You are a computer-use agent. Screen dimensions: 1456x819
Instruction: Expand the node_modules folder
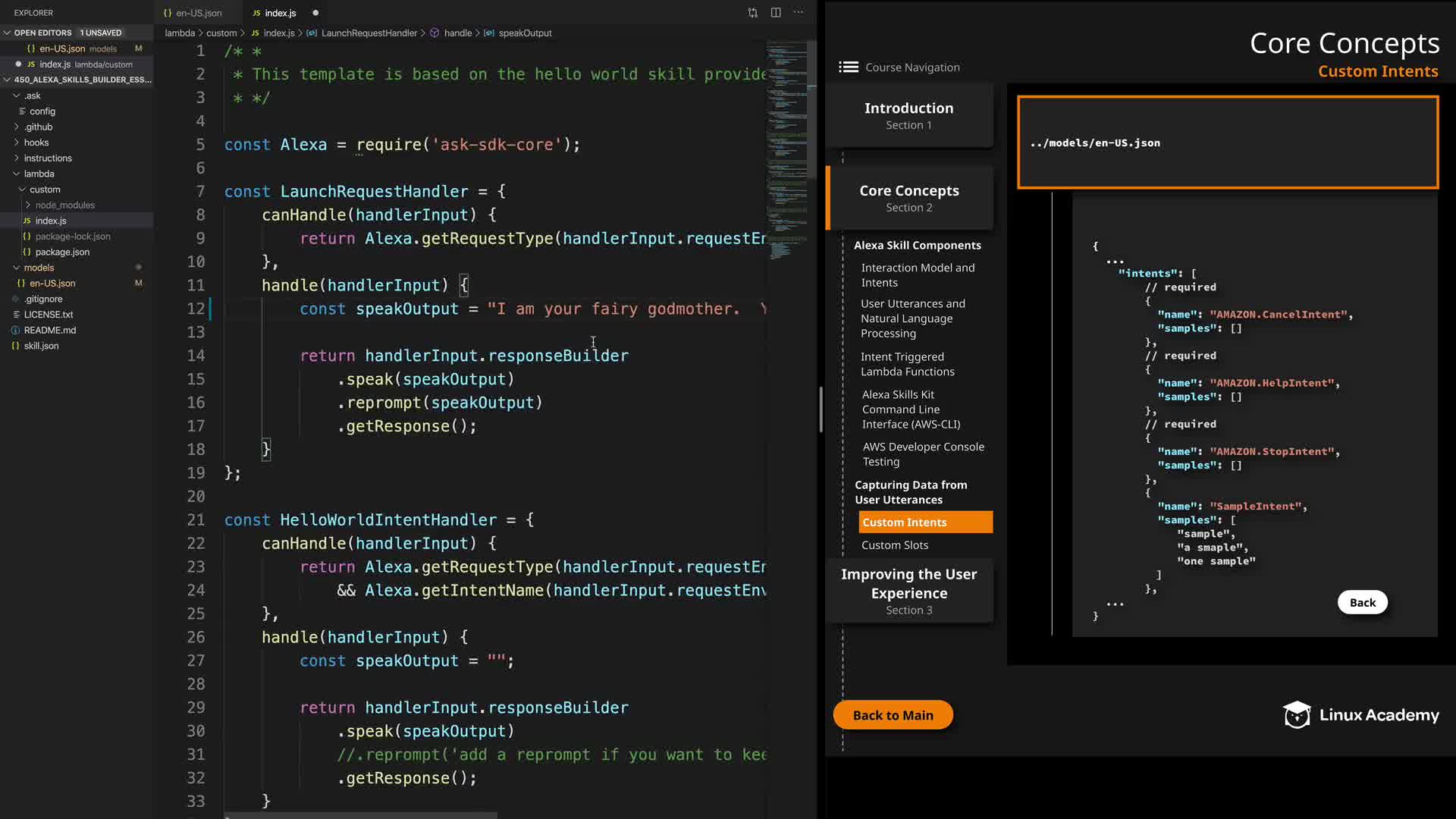[64, 206]
